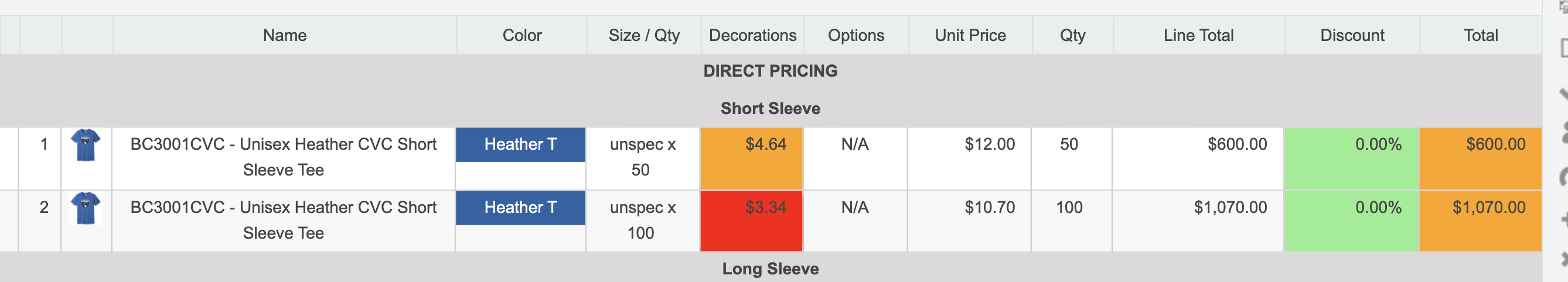Viewport: 1568px width, 282px height.
Task: Edit the $10.70 unit price cell
Action: coord(989,208)
